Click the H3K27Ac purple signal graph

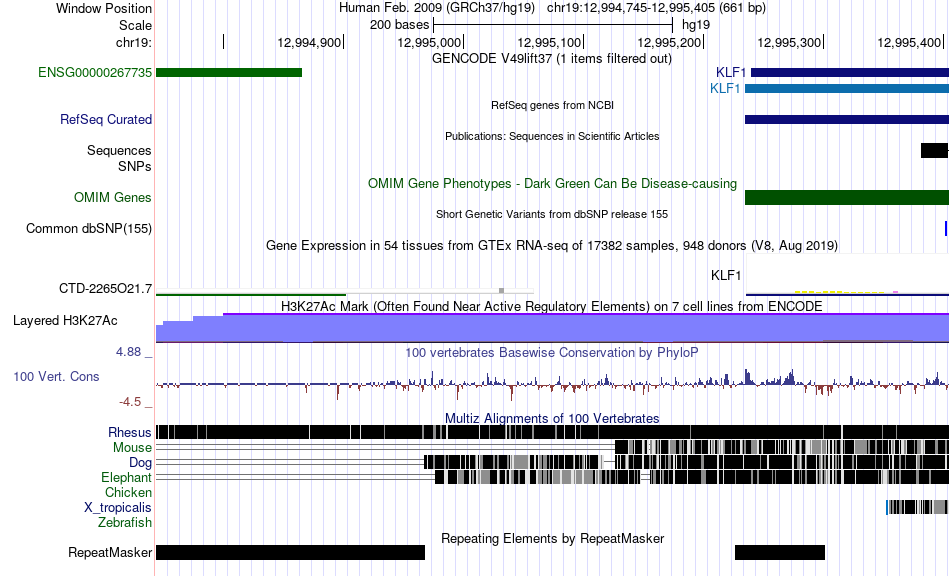click(x=553, y=328)
